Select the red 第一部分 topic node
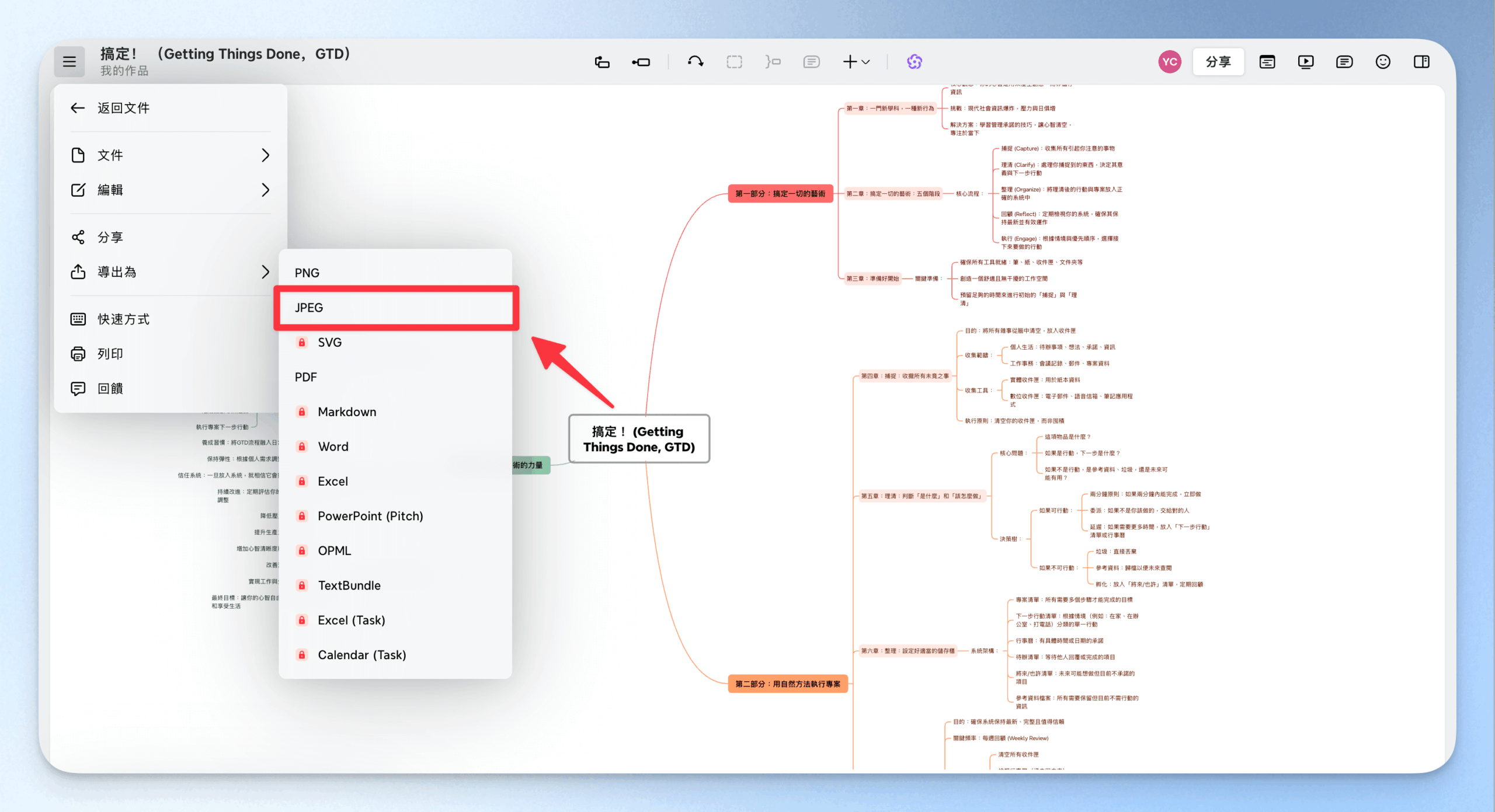1495x812 pixels. click(780, 194)
